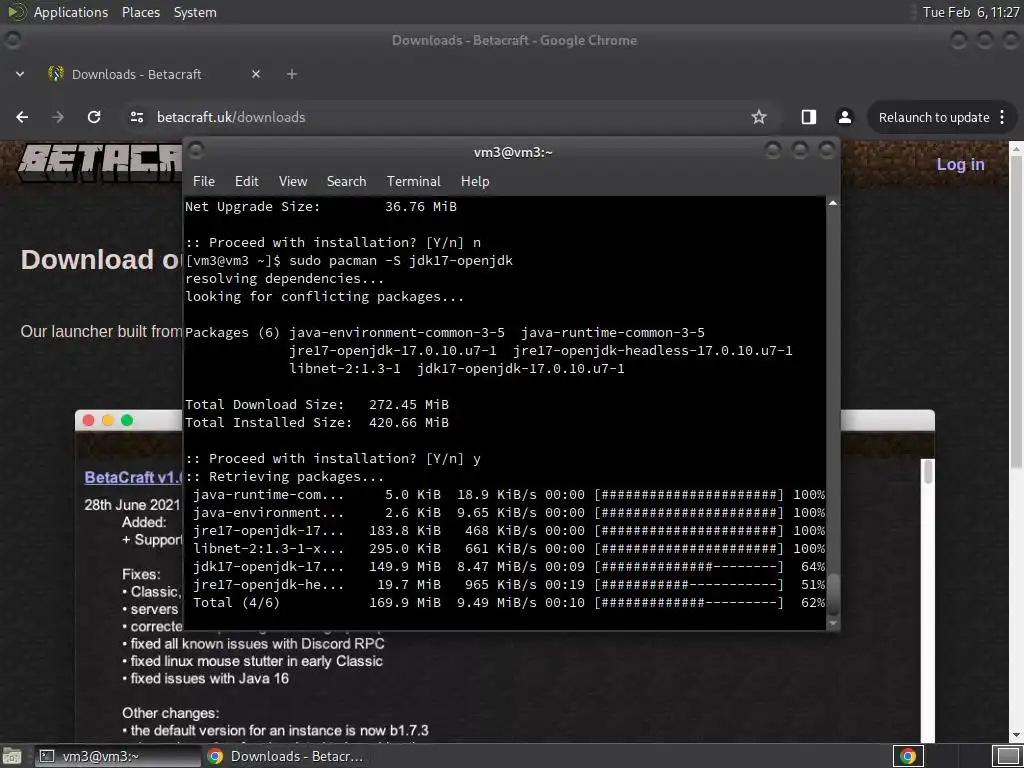This screenshot has width=1024, height=768.
Task: Click the jre17-openjdk-he... progress bar
Action: [x=688, y=584]
